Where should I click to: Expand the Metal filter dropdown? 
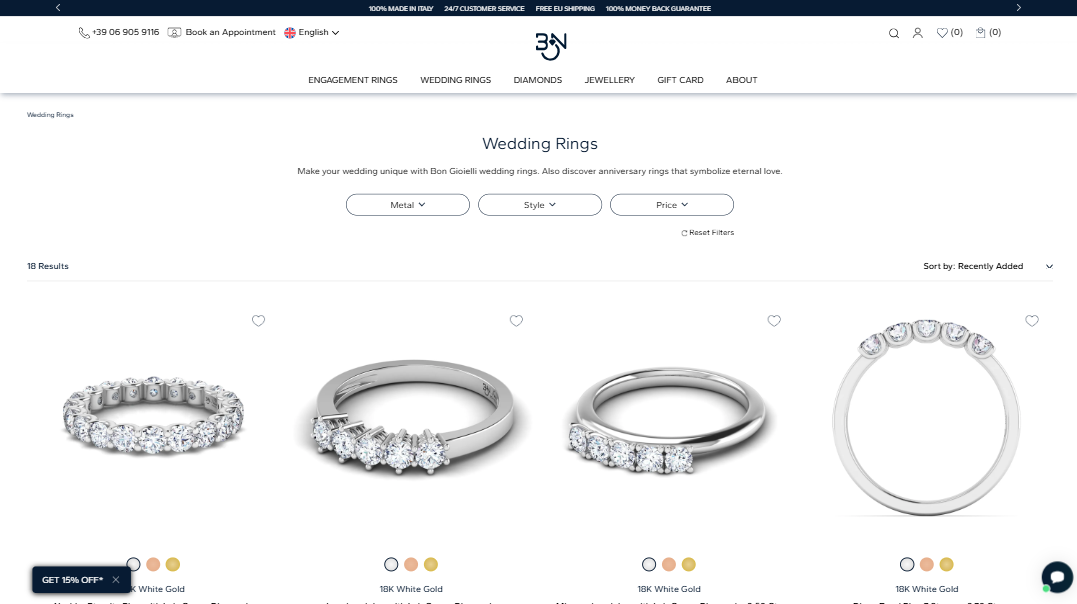coord(408,205)
